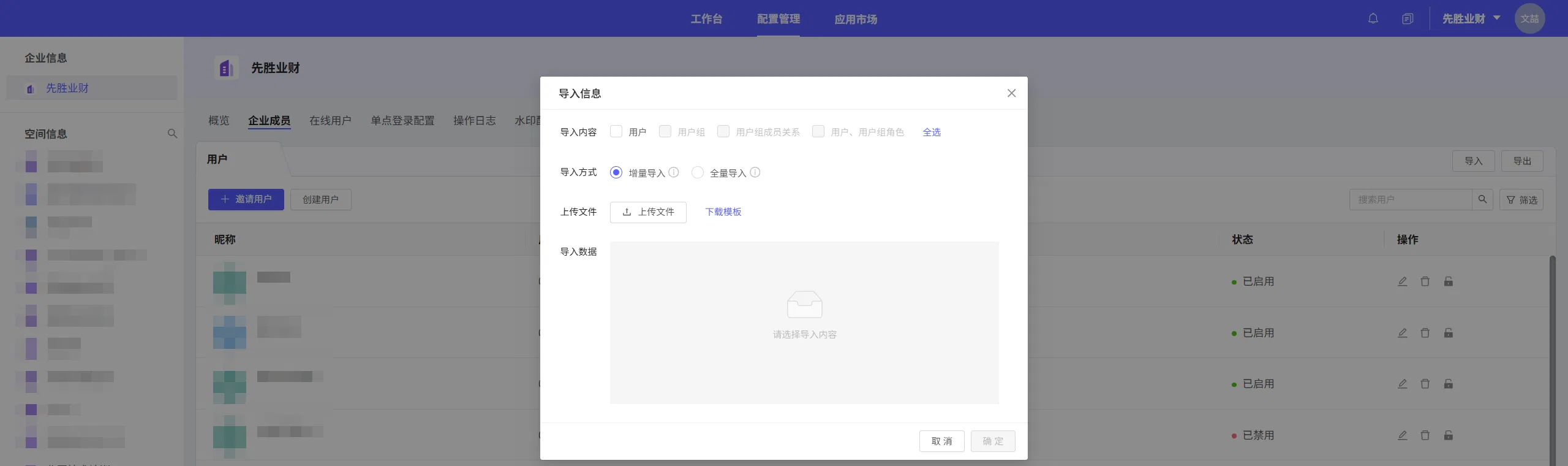Show info tooltip icon beside 全量导入

point(755,172)
